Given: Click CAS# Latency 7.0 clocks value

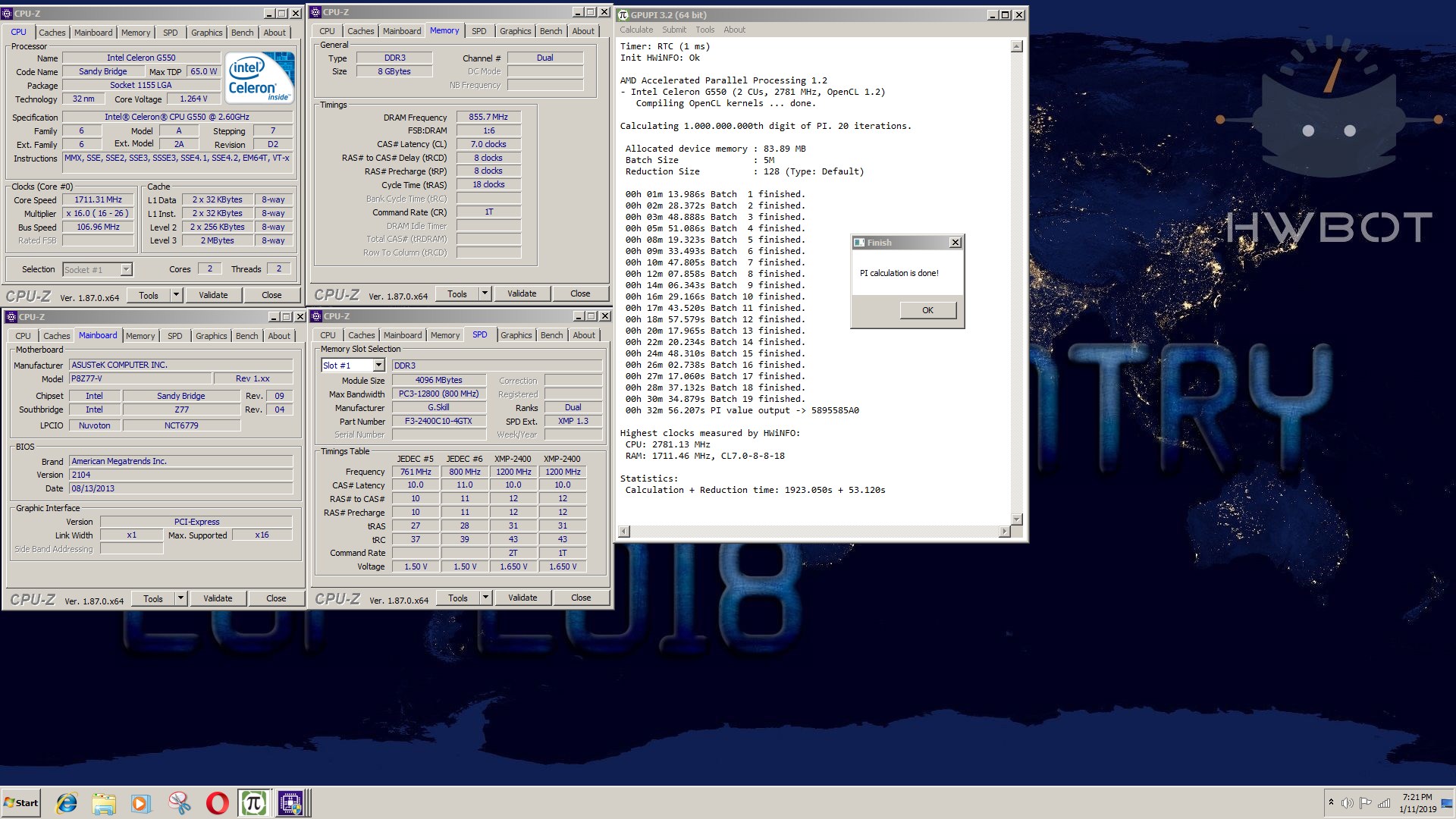Looking at the screenshot, I should pos(488,144).
